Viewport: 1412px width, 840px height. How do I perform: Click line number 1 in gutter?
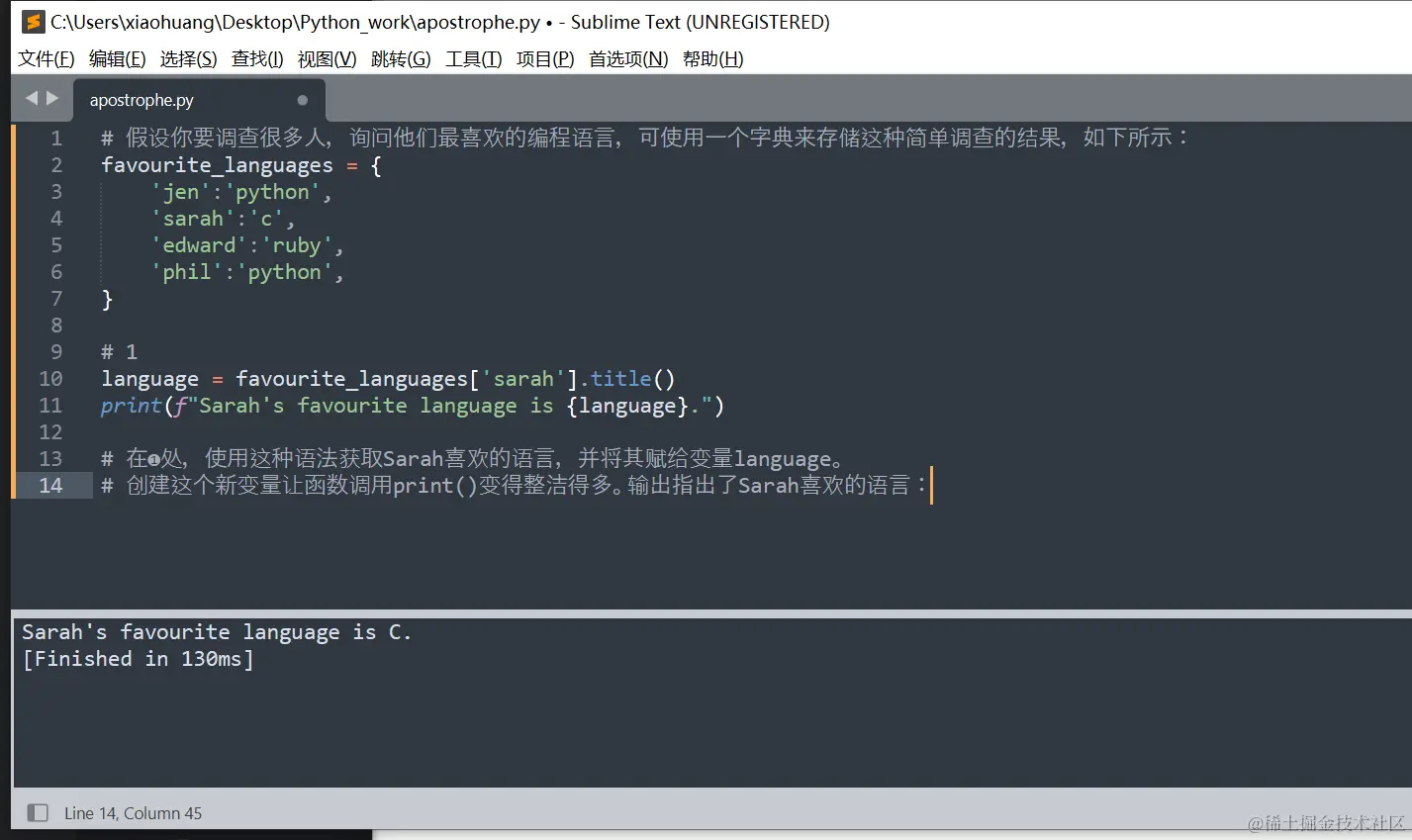click(56, 138)
